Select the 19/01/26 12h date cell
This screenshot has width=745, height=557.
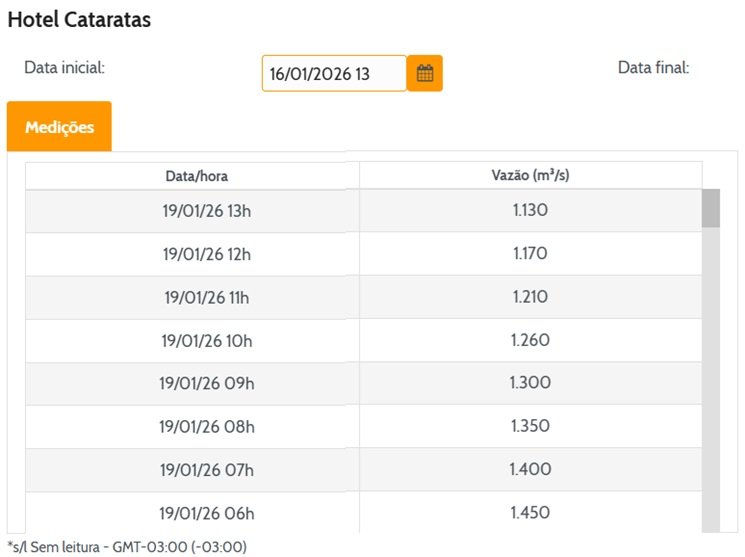207,254
